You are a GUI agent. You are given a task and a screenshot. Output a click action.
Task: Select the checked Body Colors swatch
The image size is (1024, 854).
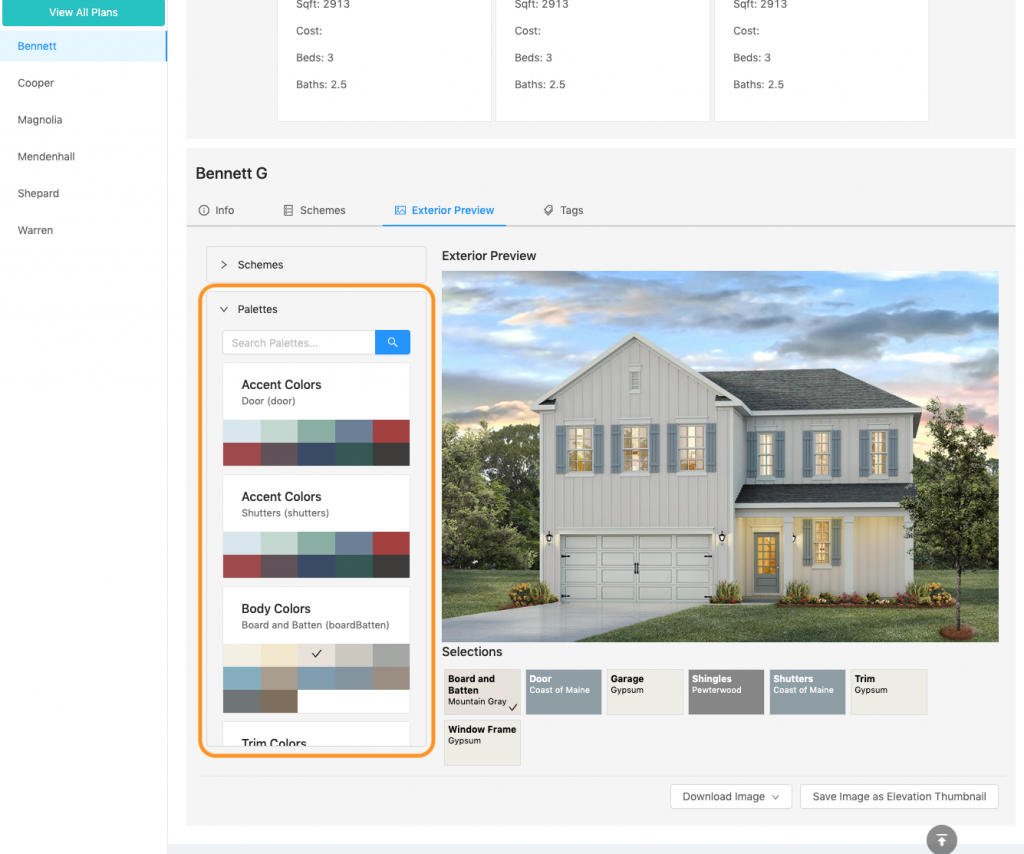tap(316, 655)
